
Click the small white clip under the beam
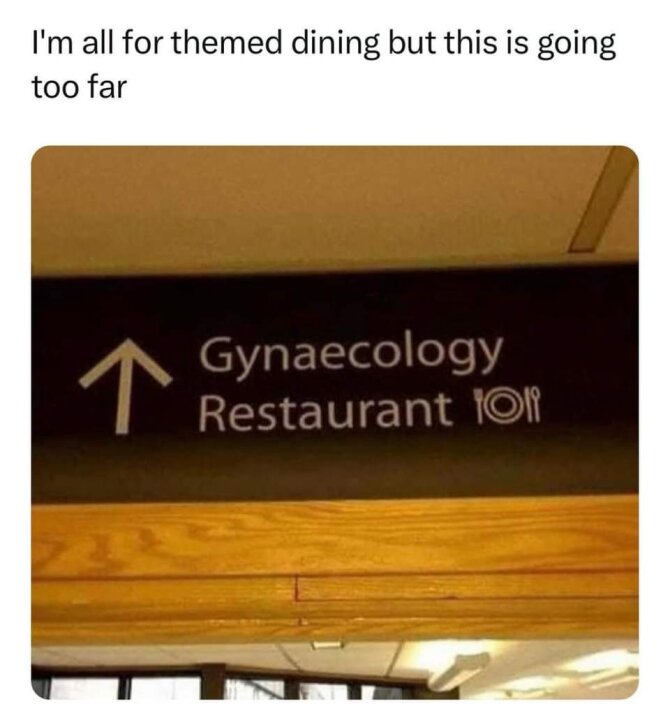pos(327,645)
